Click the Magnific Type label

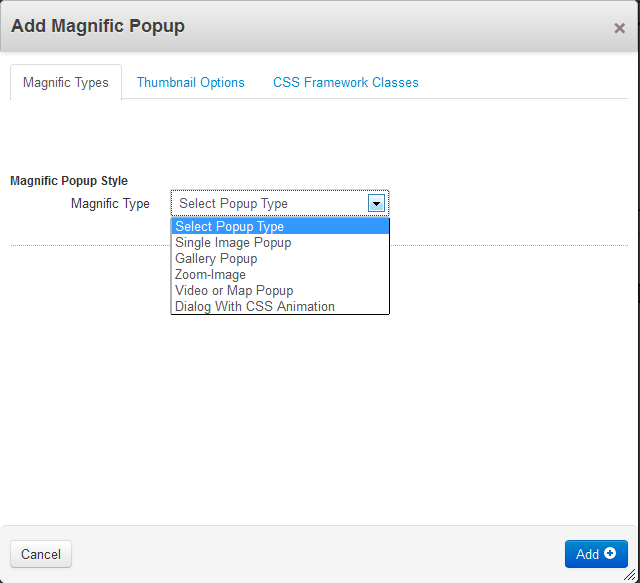pos(110,203)
